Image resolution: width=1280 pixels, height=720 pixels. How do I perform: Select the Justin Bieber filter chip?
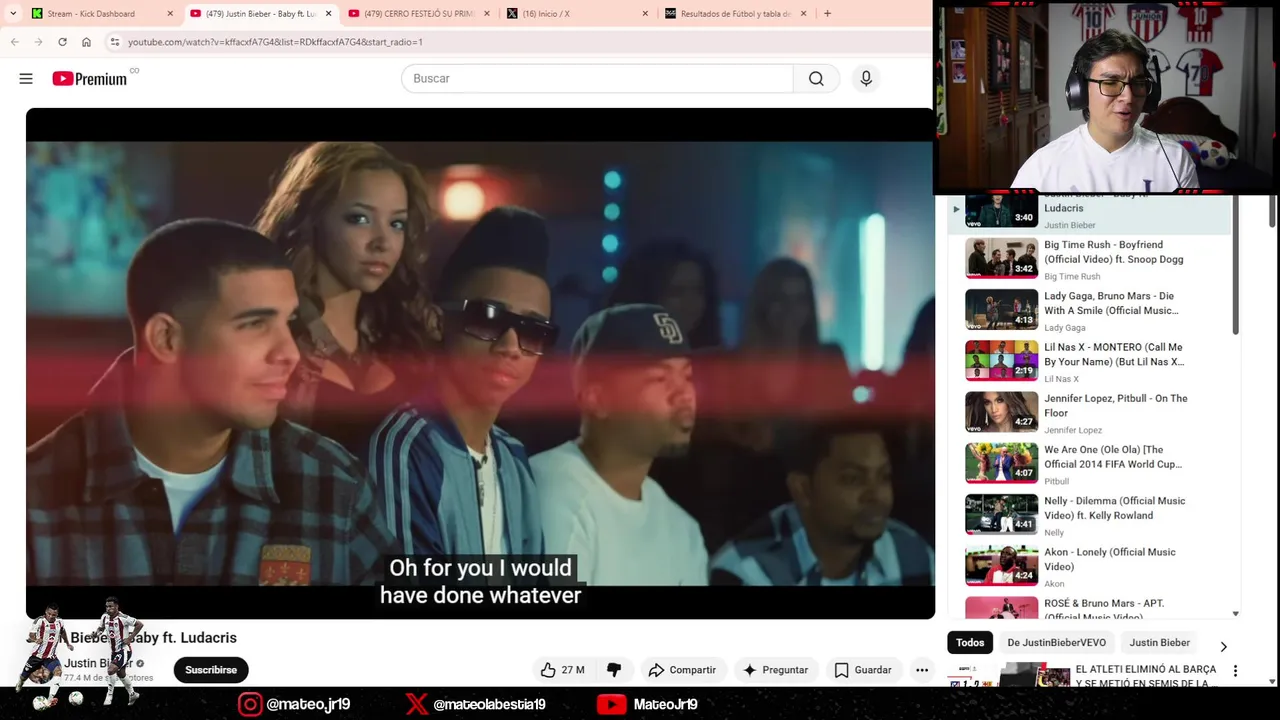click(1159, 643)
